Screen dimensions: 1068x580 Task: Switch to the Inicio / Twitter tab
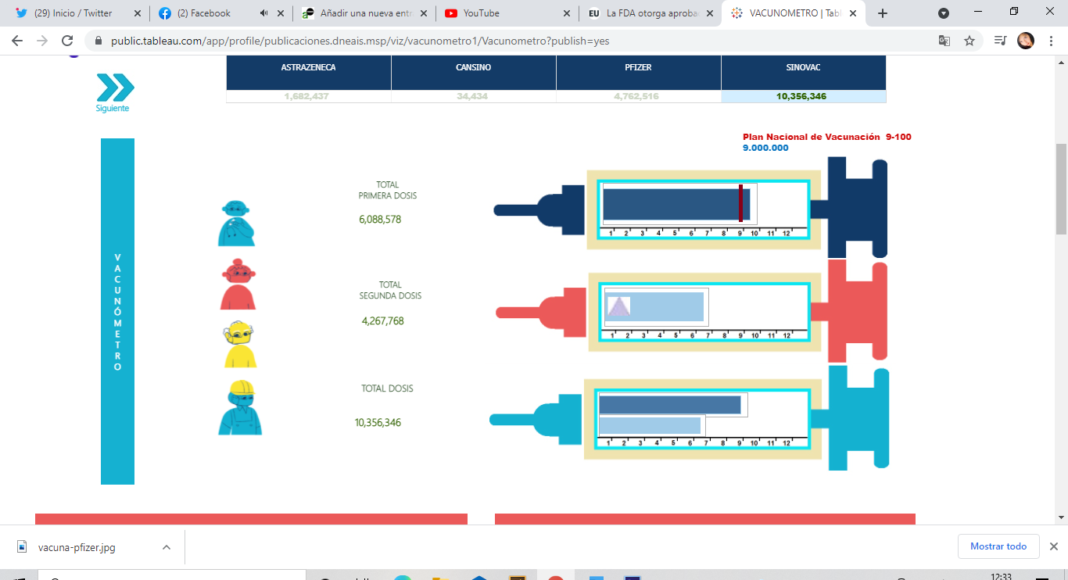72,13
